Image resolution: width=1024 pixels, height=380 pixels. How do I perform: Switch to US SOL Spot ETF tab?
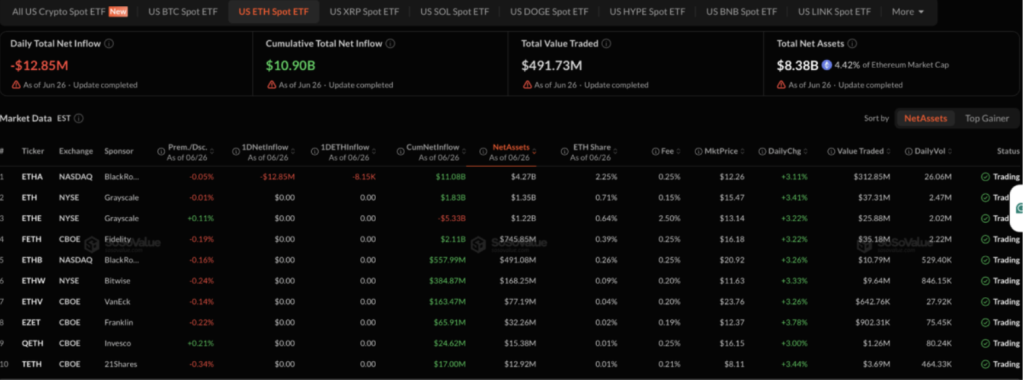click(x=454, y=12)
